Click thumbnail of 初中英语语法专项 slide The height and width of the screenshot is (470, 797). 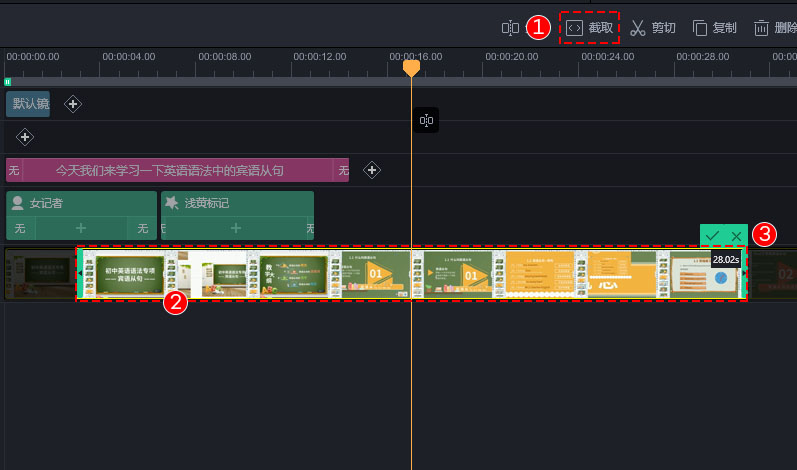[x=130, y=274]
